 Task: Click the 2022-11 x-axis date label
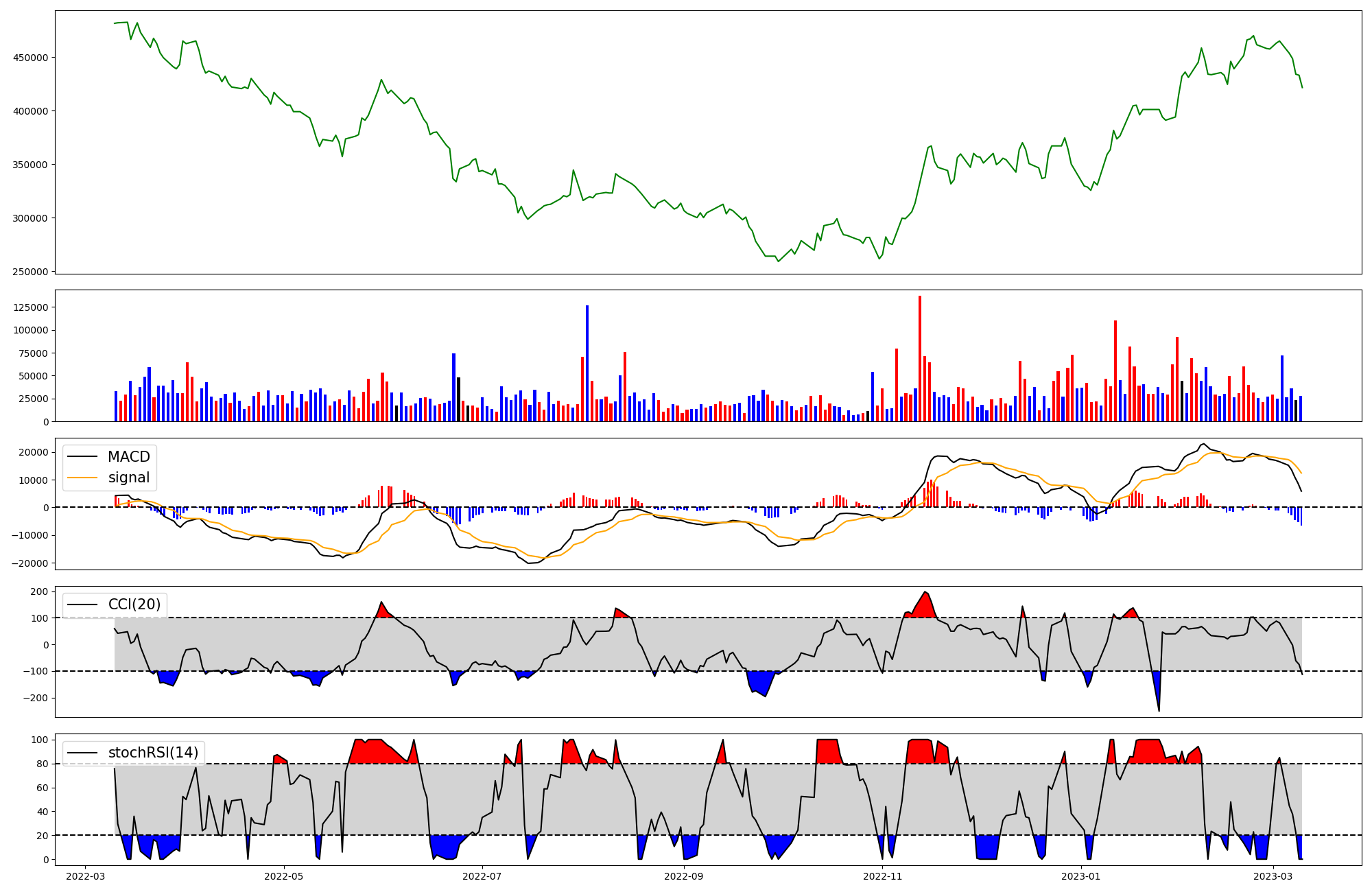tap(882, 876)
